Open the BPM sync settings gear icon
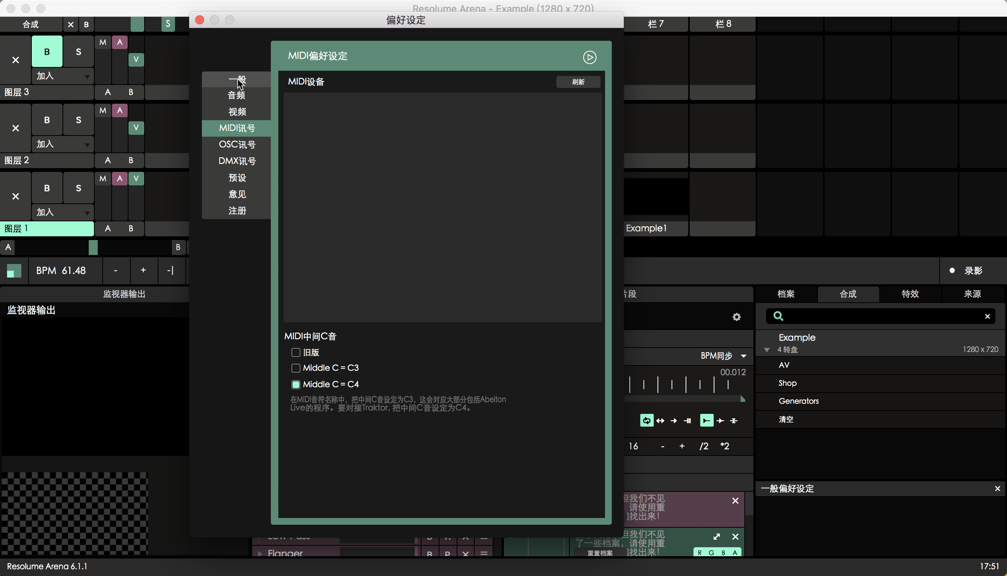Screen dimensions: 1007x576 pyautogui.click(x=737, y=316)
